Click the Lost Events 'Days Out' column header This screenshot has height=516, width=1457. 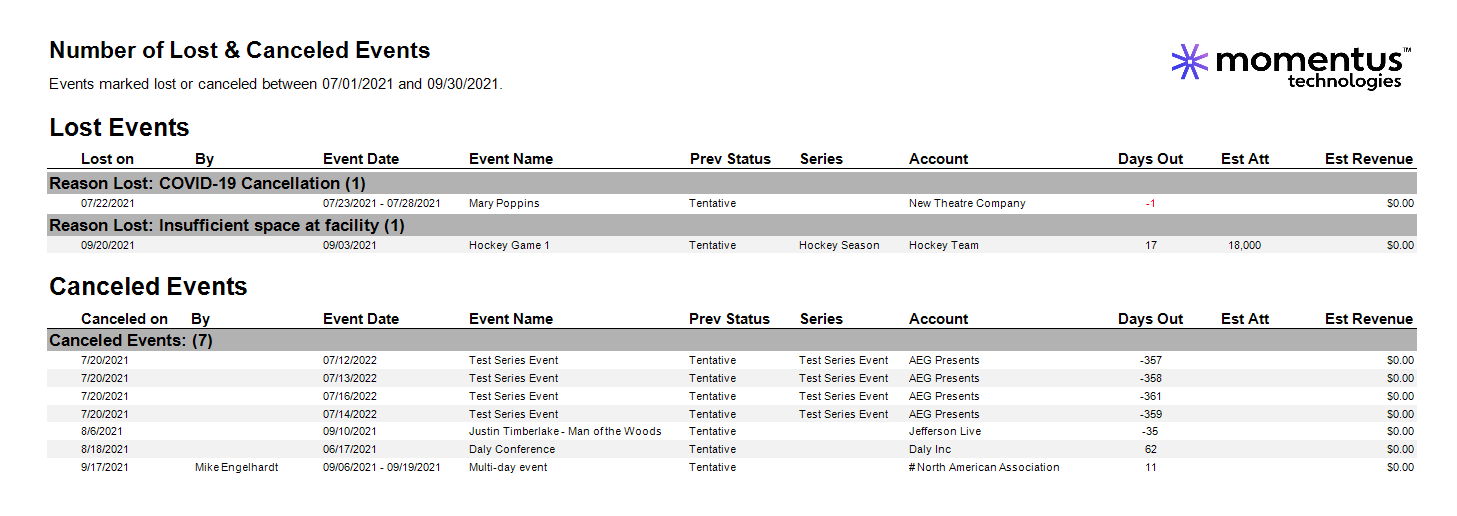click(1150, 159)
